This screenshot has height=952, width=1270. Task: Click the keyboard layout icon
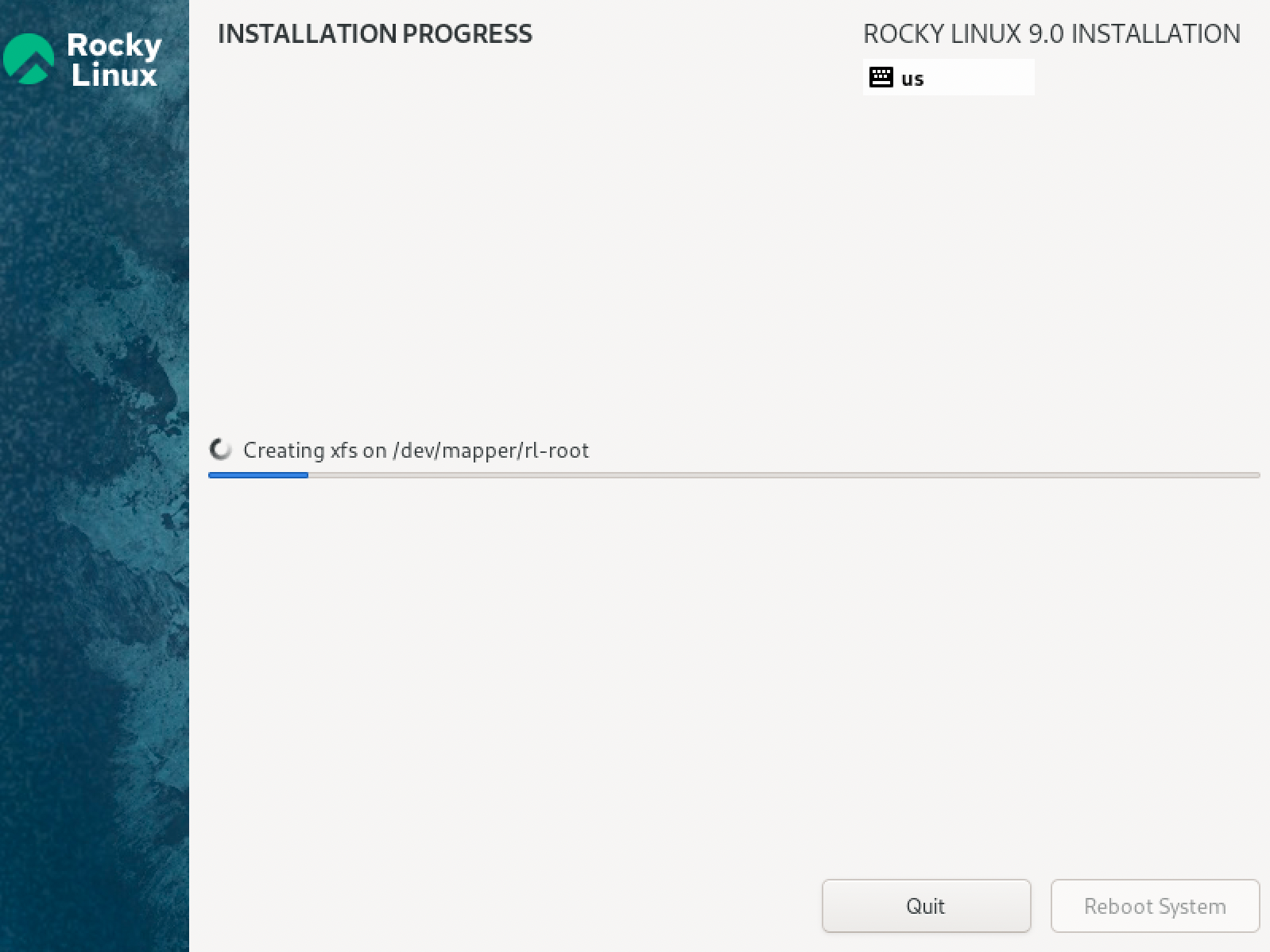click(881, 77)
